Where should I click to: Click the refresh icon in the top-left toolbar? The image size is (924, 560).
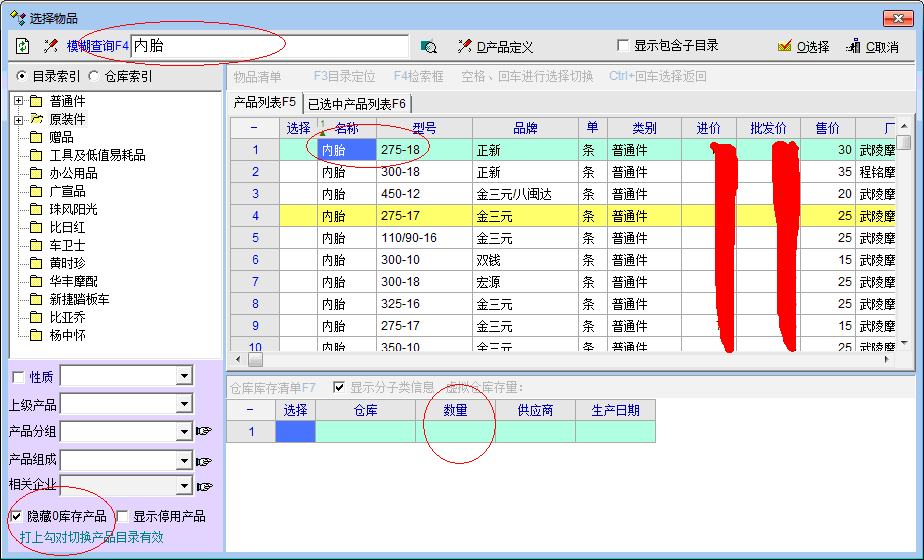tap(22, 46)
